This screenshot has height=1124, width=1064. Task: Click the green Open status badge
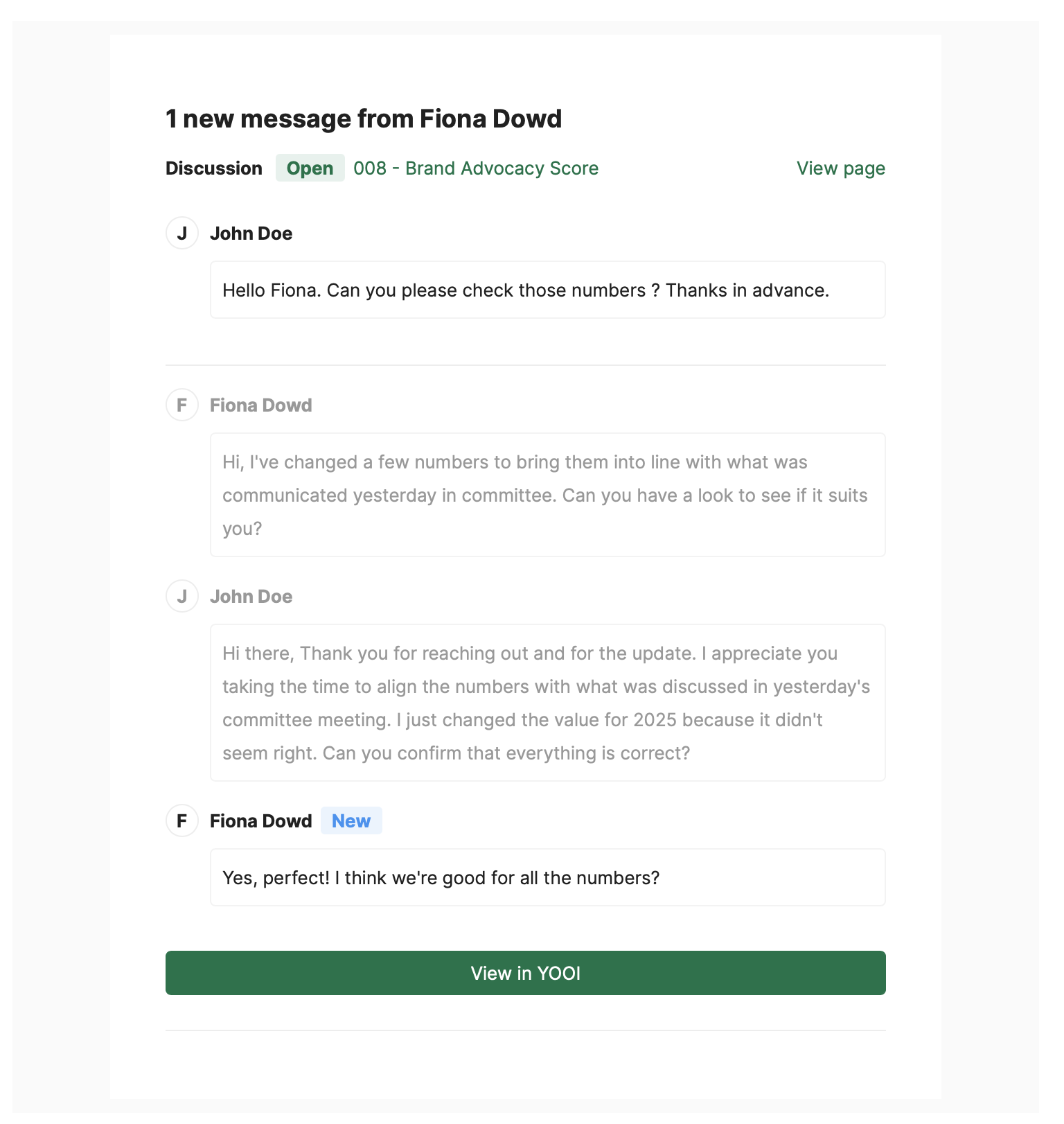(x=310, y=168)
